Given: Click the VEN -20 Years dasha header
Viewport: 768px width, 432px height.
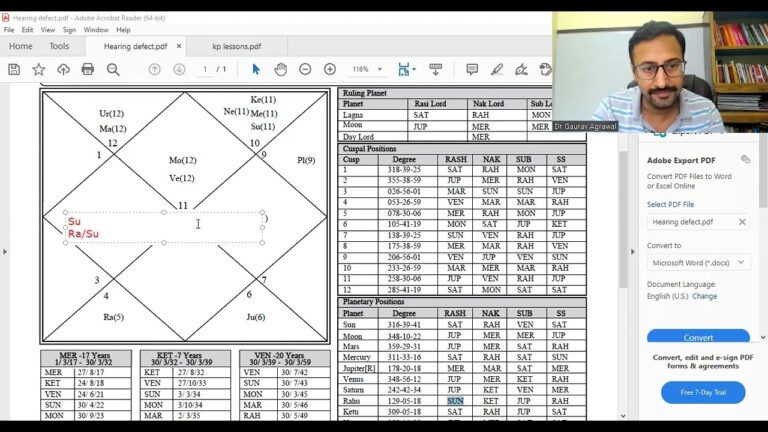Looking at the screenshot, I should 284,359.
